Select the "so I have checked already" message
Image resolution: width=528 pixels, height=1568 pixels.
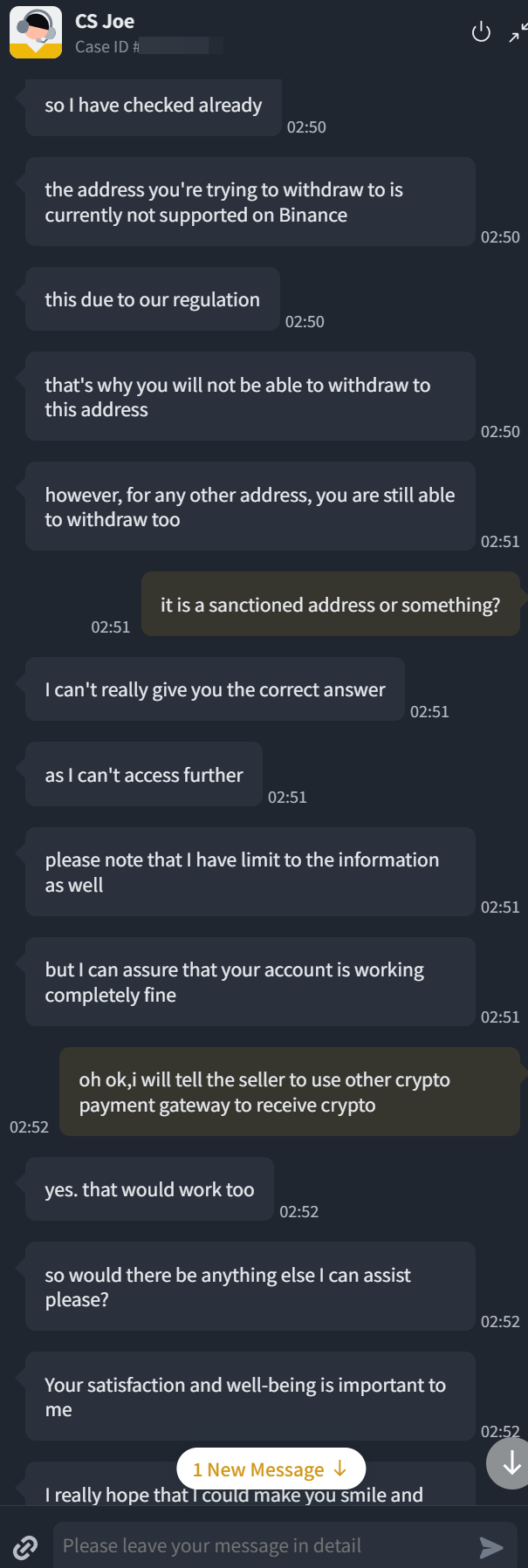[x=154, y=106]
